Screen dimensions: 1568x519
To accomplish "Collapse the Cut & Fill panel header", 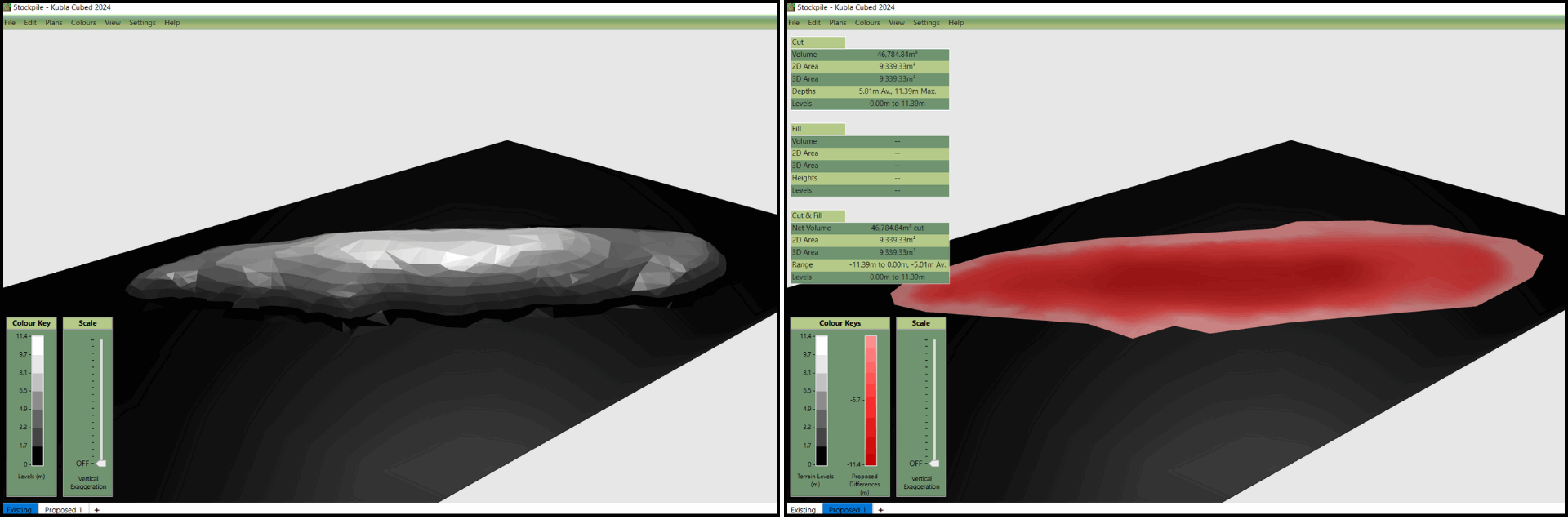I will click(x=817, y=215).
